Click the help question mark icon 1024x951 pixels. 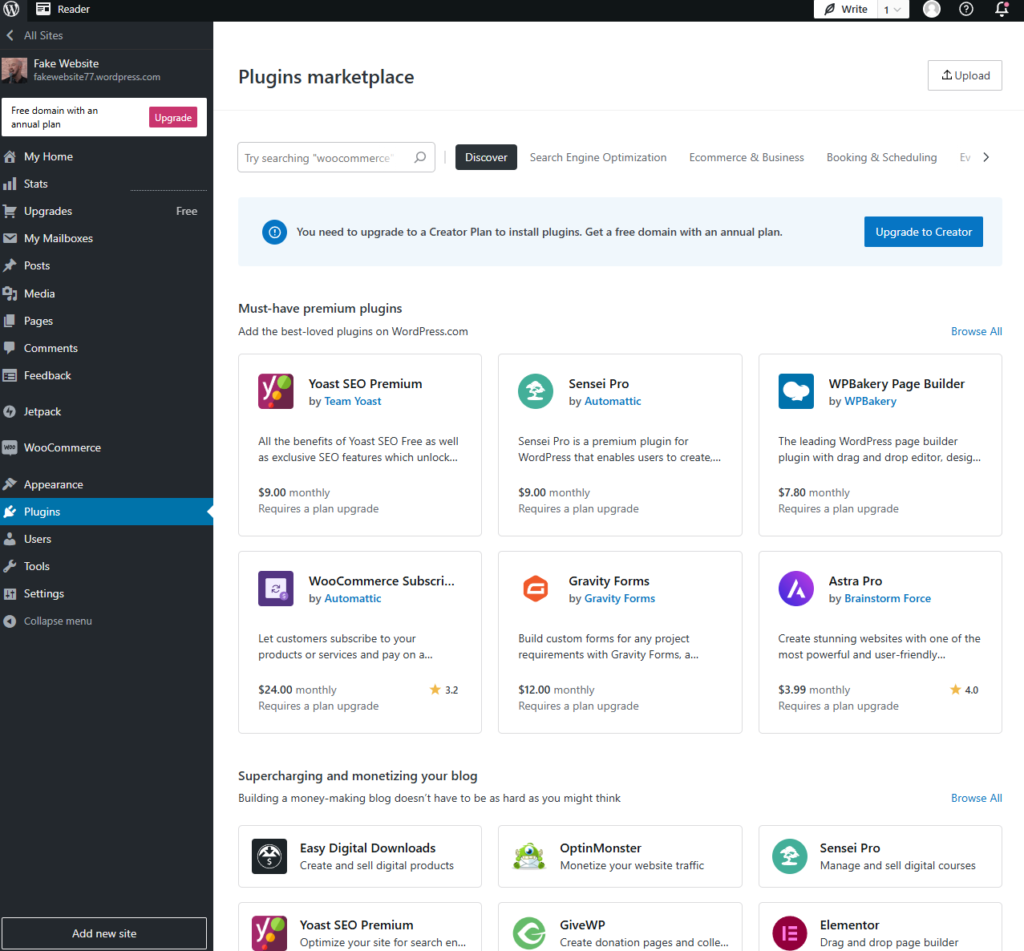(966, 10)
